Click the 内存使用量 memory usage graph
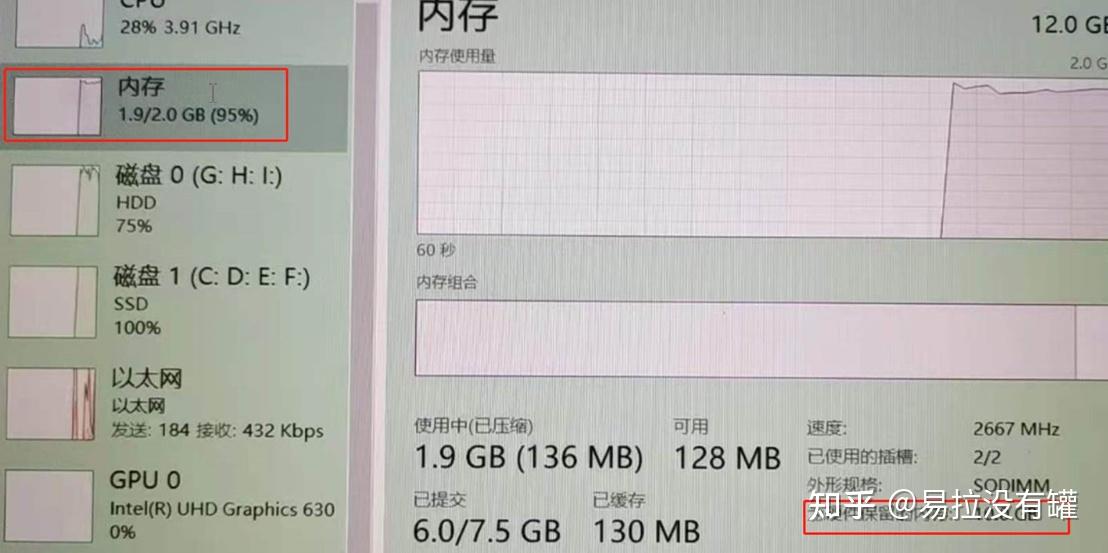 (762, 154)
